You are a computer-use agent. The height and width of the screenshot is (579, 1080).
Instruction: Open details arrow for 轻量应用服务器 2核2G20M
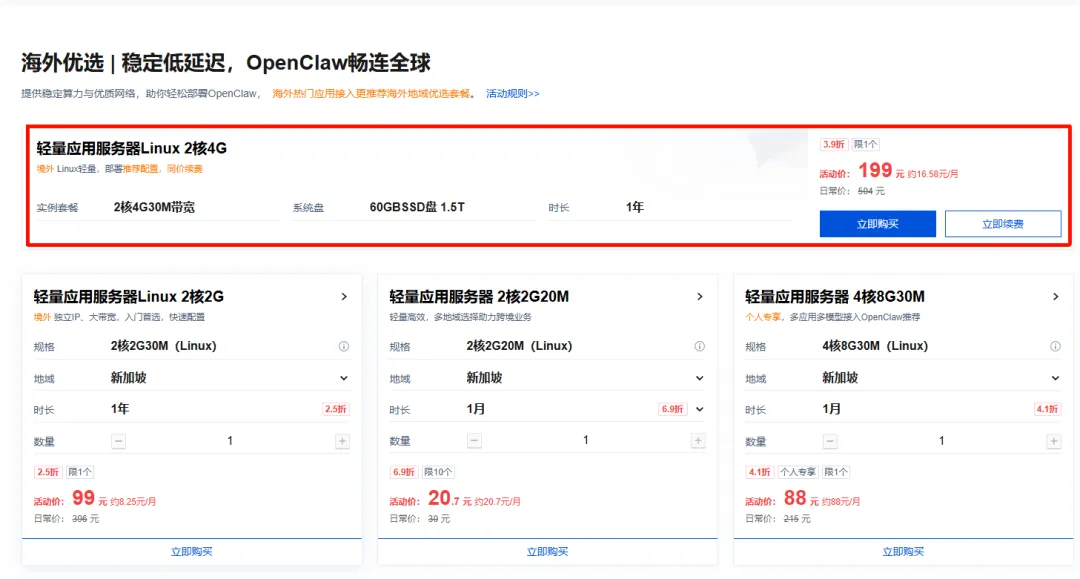(x=700, y=297)
